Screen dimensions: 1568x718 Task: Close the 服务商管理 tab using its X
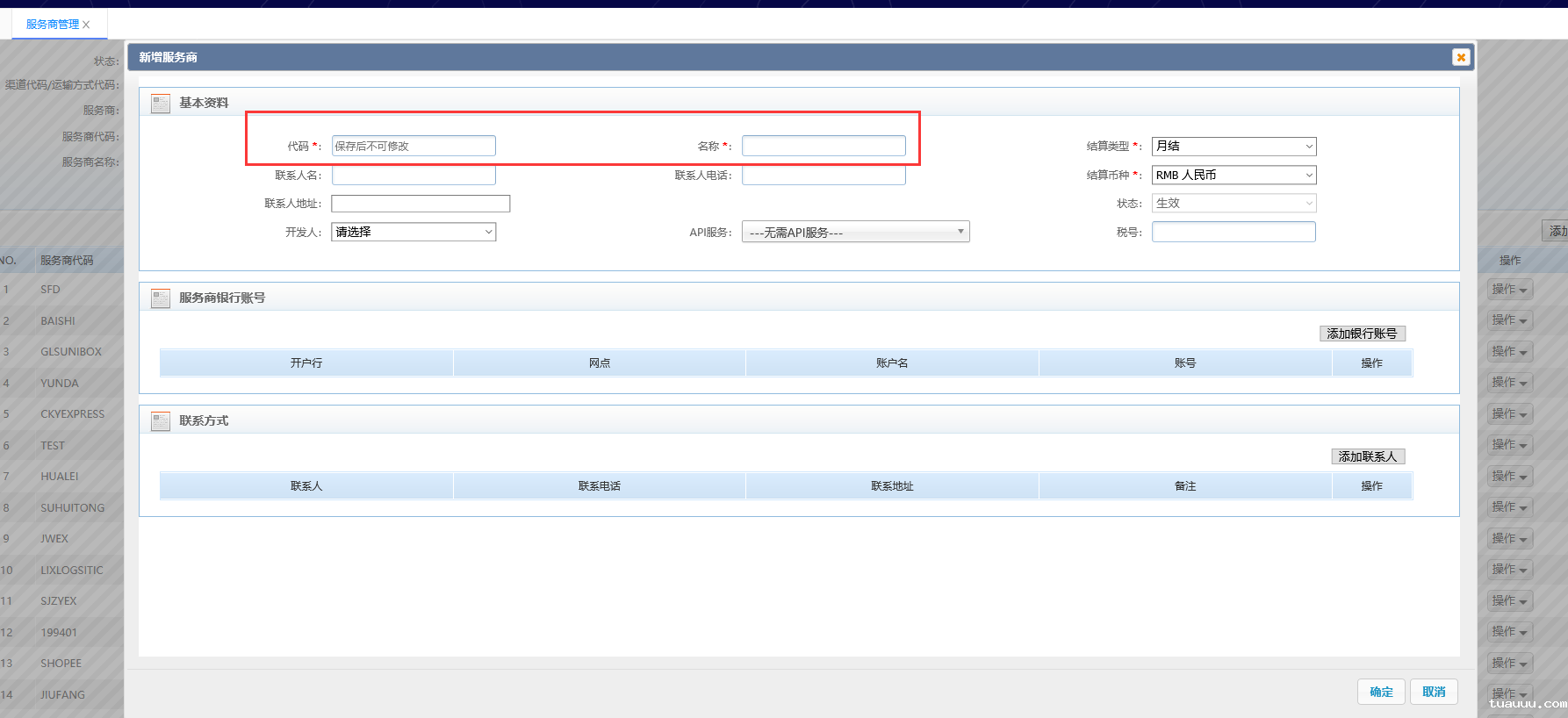click(86, 25)
